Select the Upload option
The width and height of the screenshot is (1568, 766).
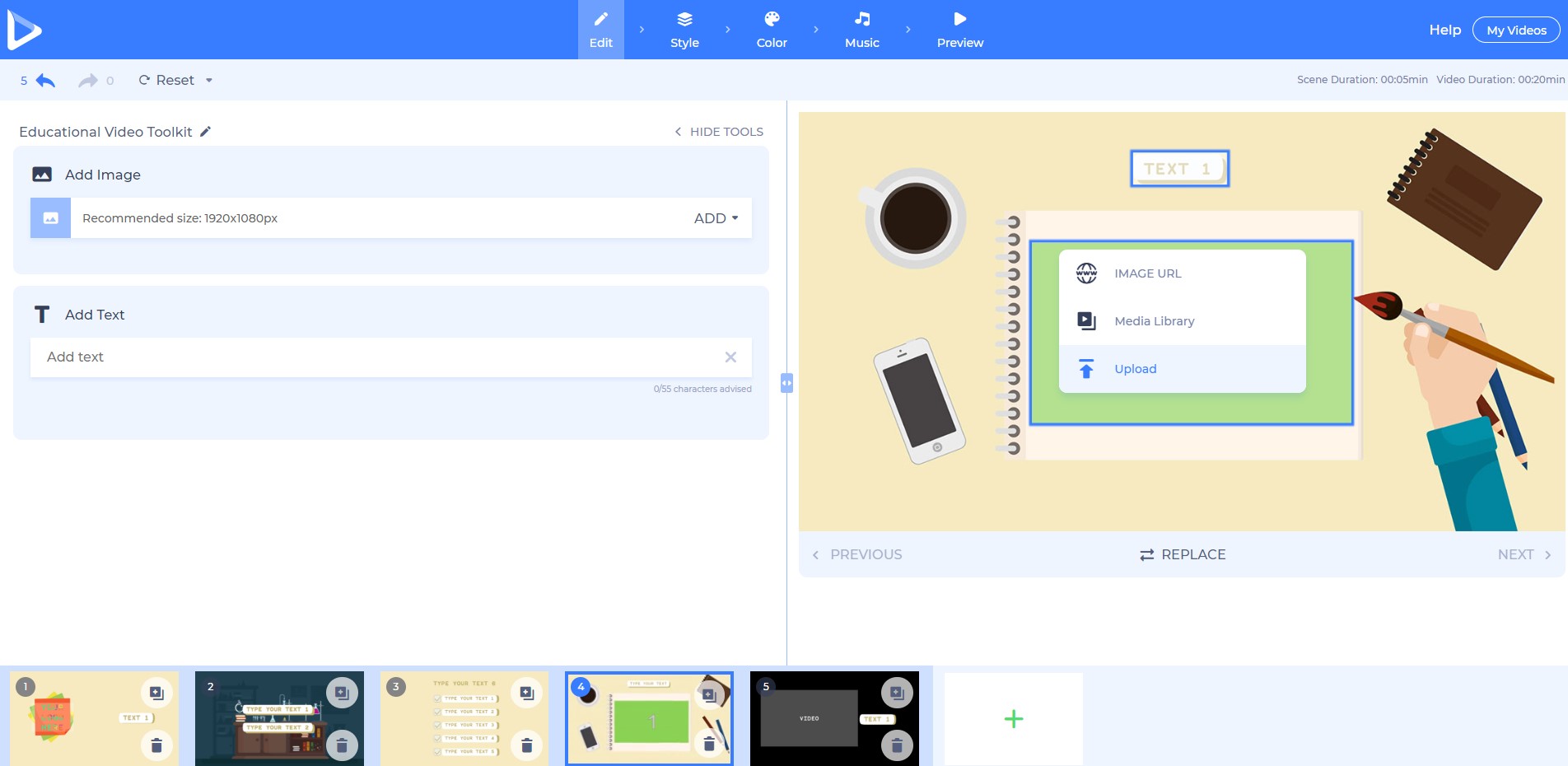tap(1135, 368)
